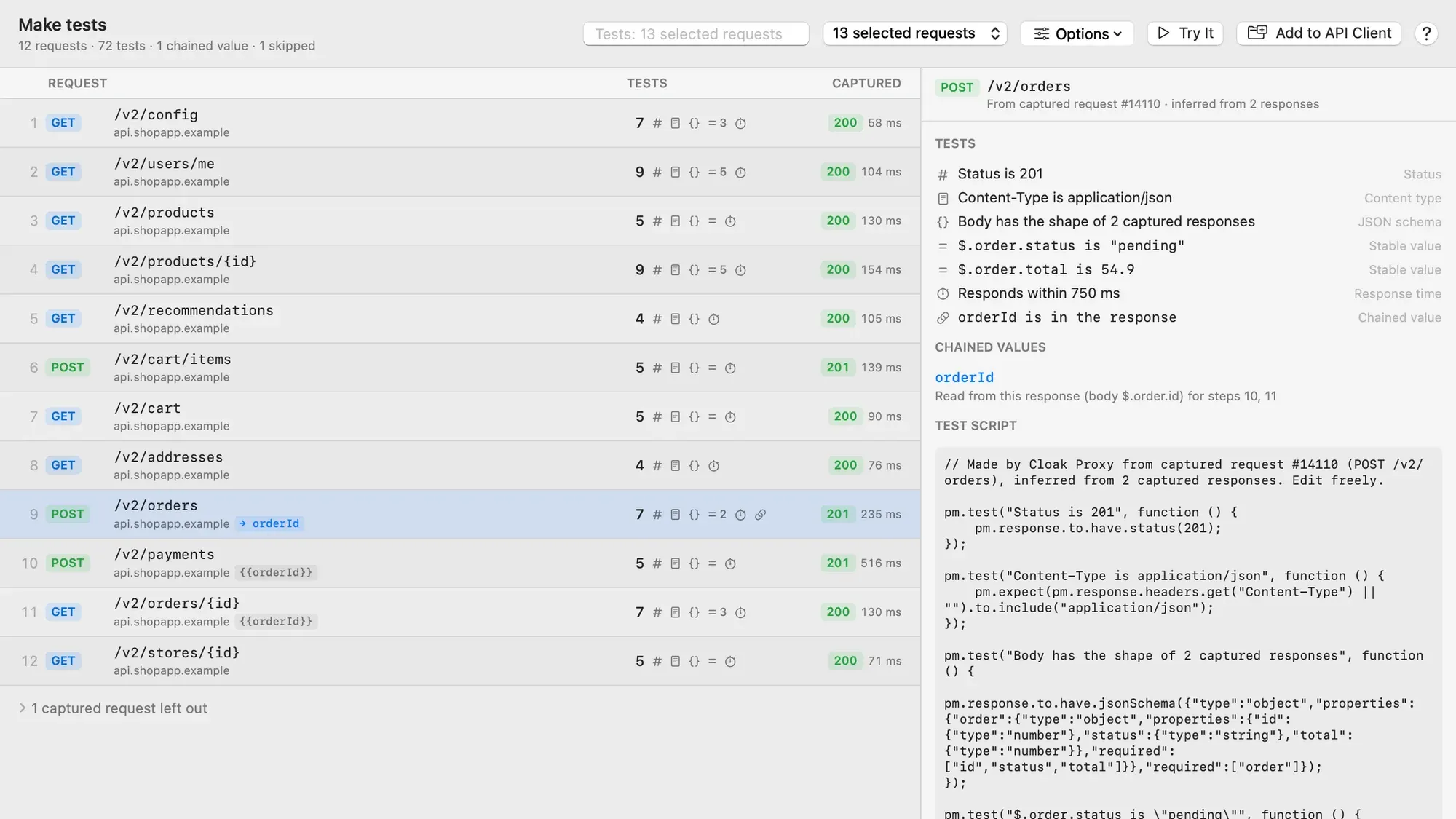
Task: Select the POST /v2/payments request
Action: pyautogui.click(x=460, y=563)
